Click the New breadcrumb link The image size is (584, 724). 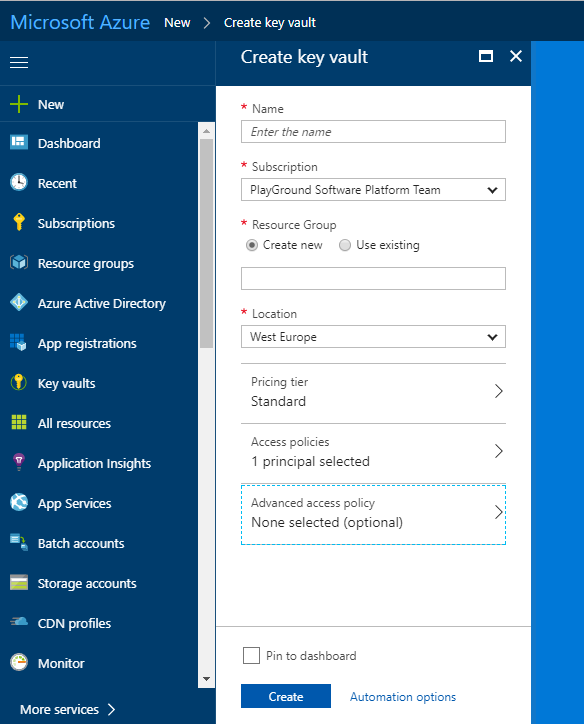(x=177, y=23)
